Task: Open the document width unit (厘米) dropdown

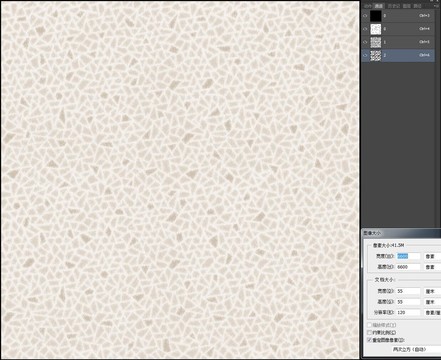Action: point(432,291)
